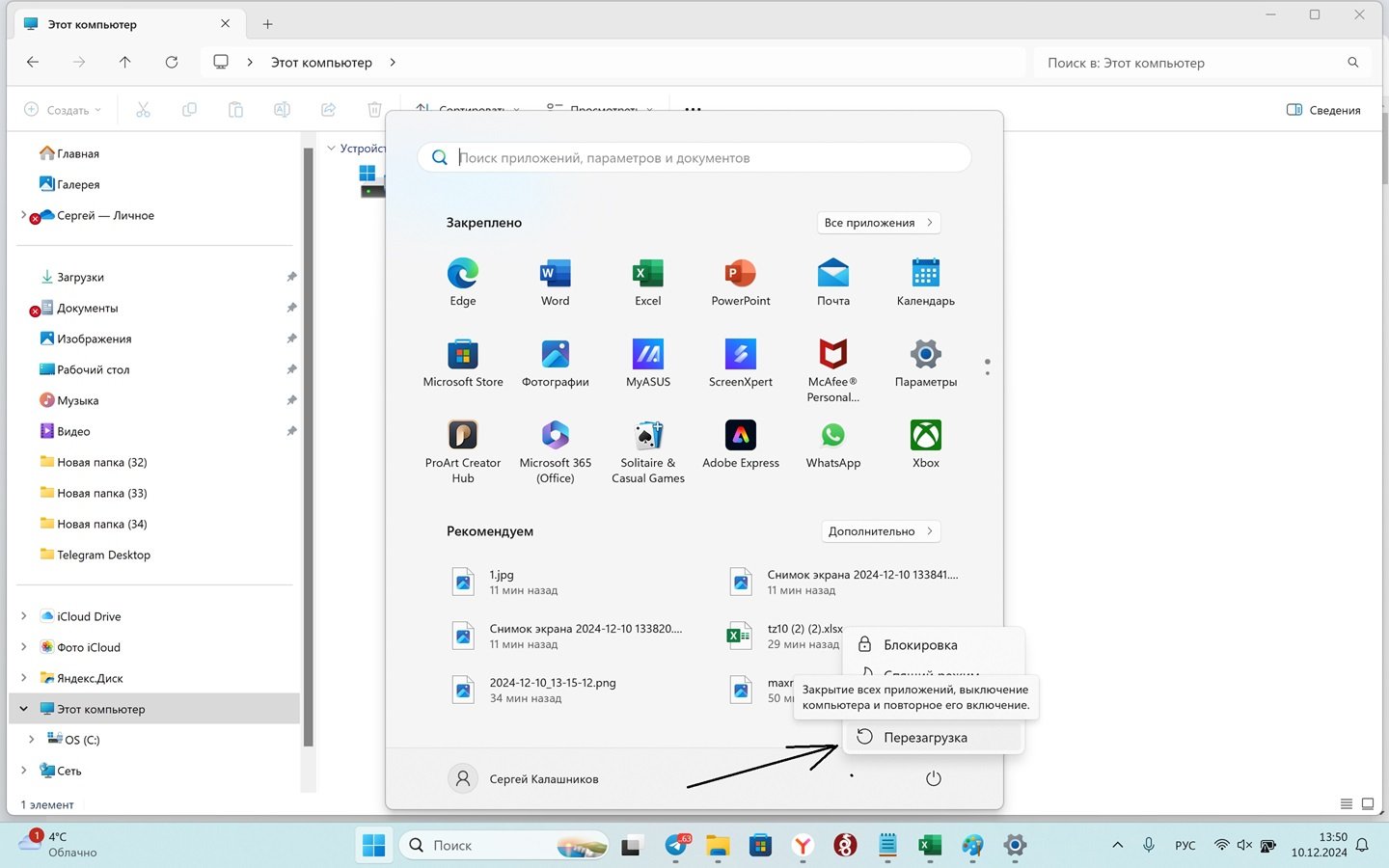Open Календарь pinned app
The width and height of the screenshot is (1389, 868).
click(x=926, y=282)
